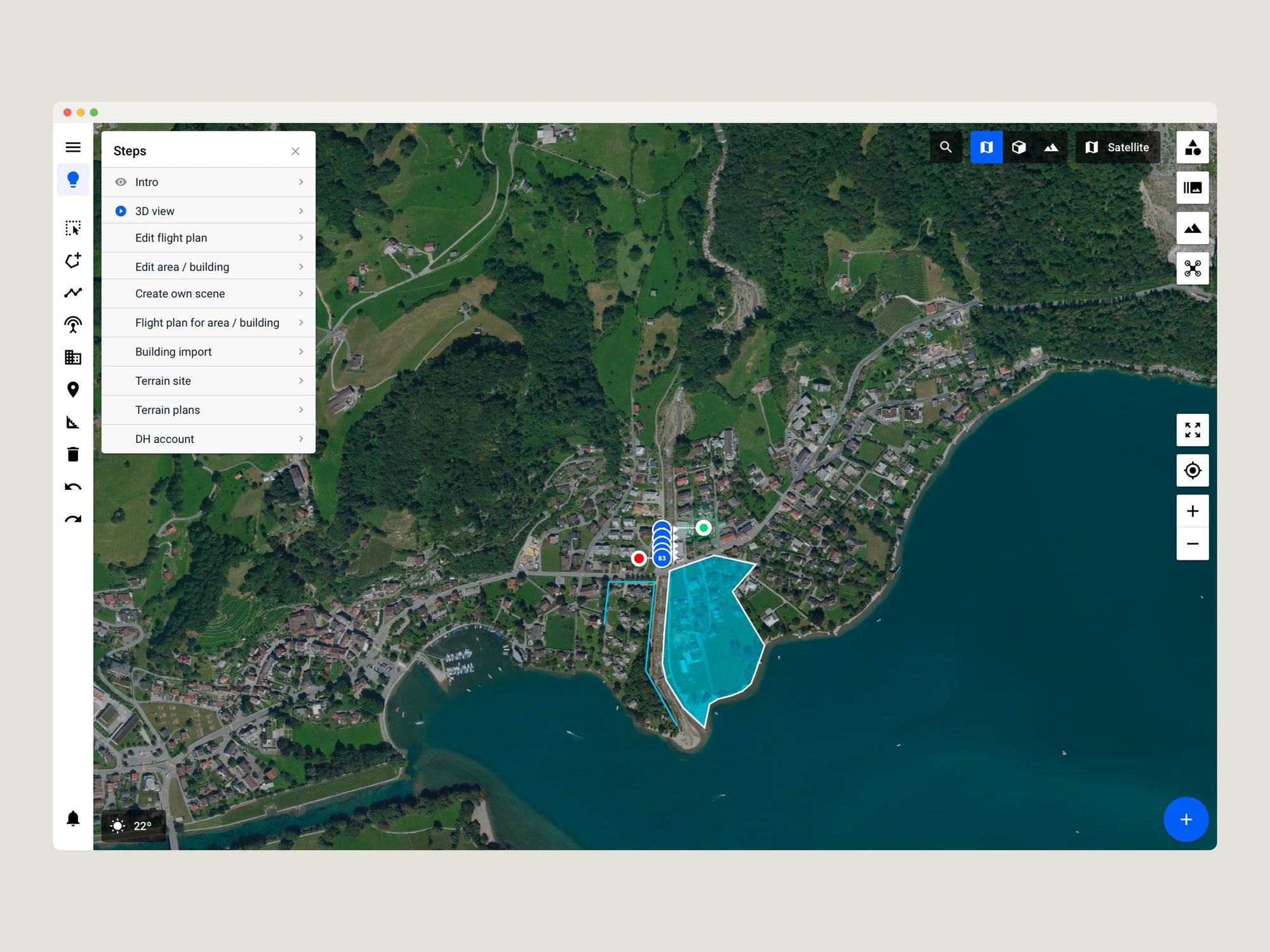Expand the DH account step arrow
Viewport: 1270px width, 952px height.
pos(301,439)
